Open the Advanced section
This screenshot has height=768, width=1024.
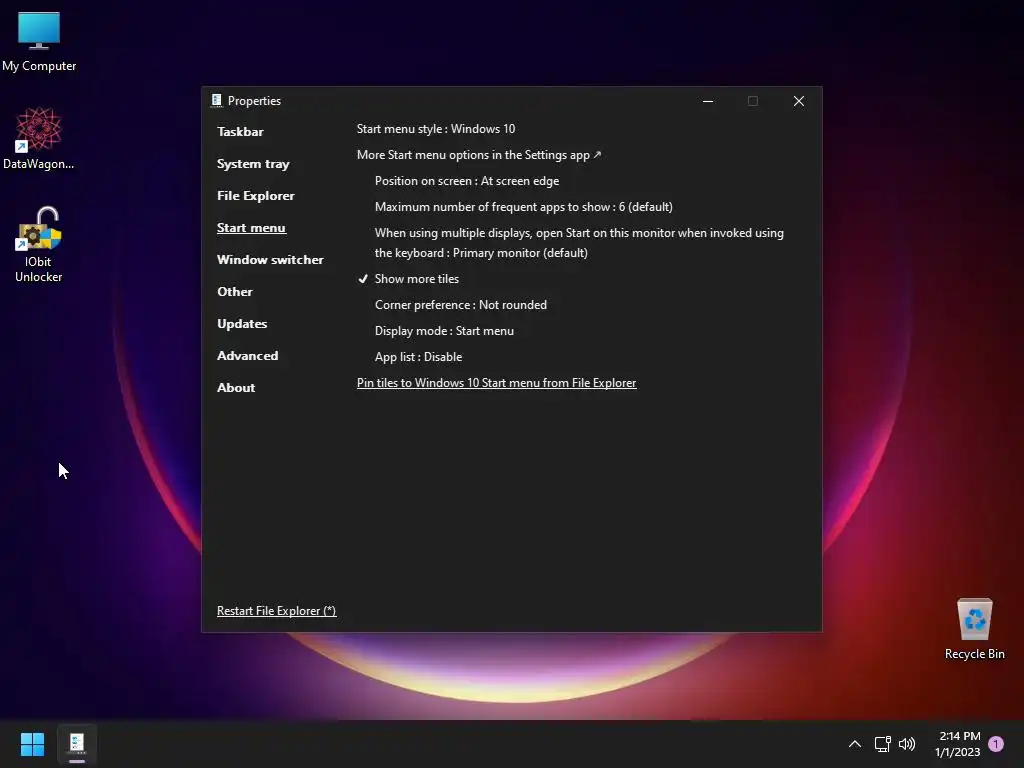click(x=248, y=356)
